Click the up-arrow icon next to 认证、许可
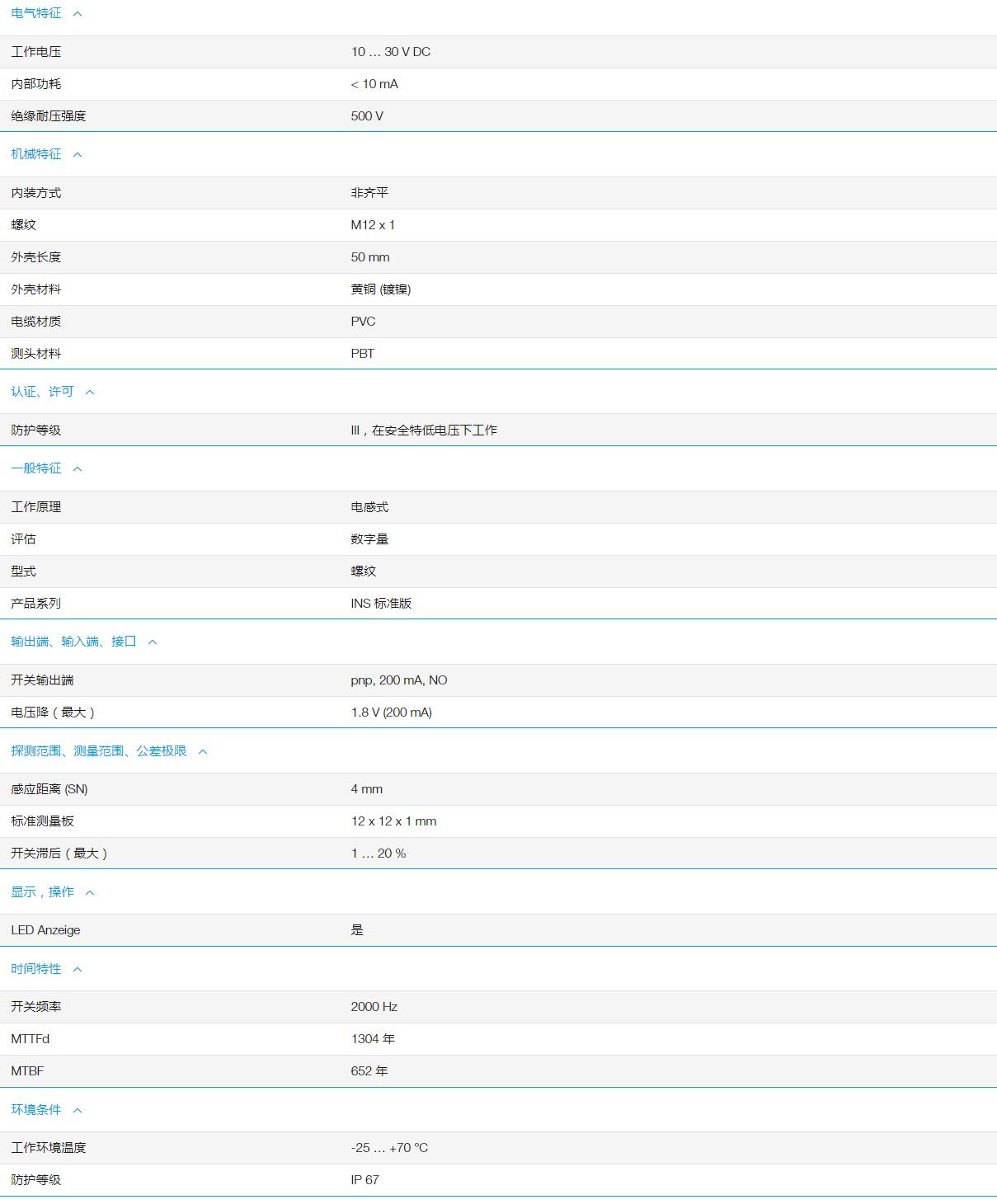This screenshot has height=1204, width=997. (90, 393)
